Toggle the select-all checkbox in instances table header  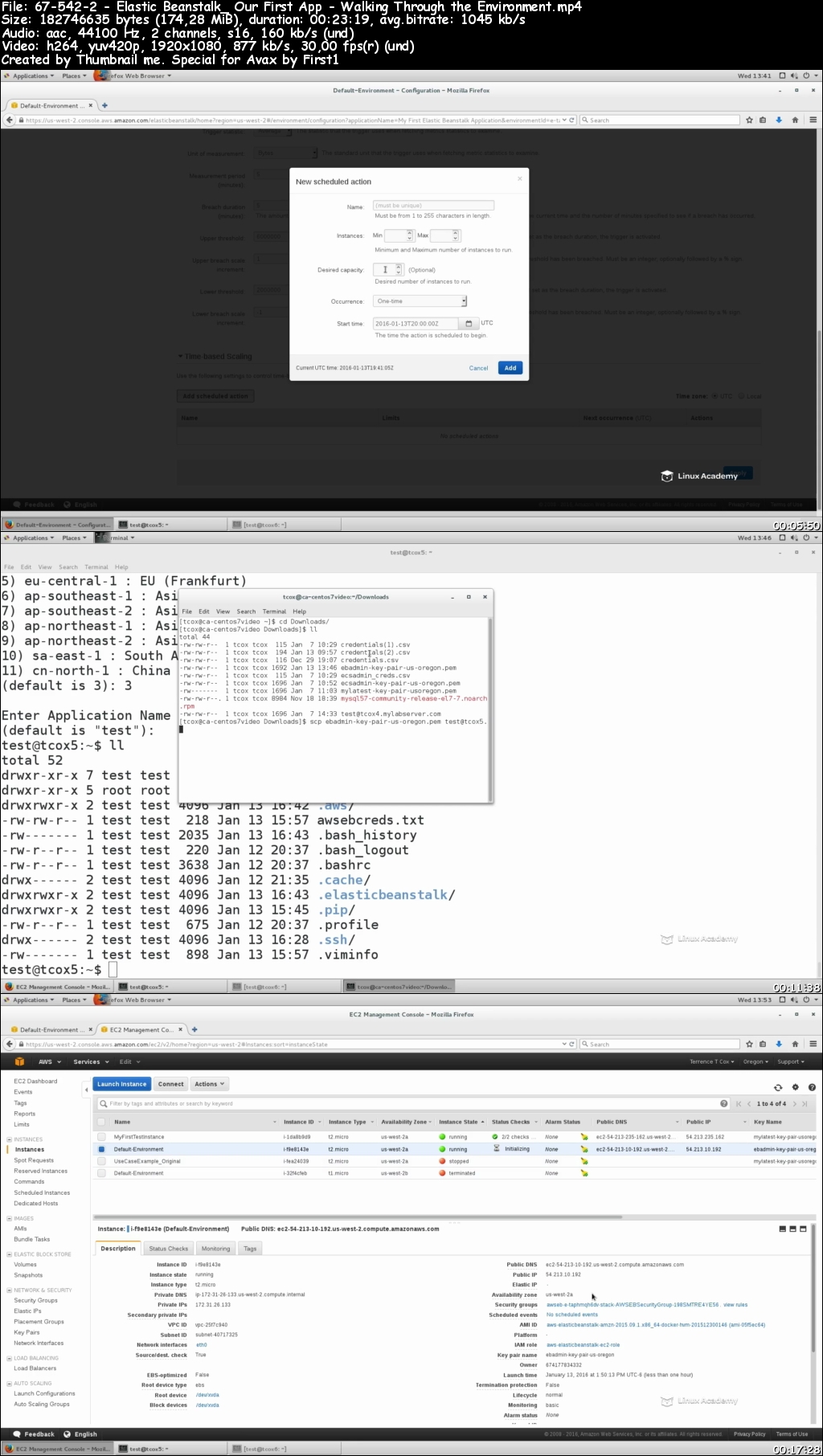(x=101, y=1122)
